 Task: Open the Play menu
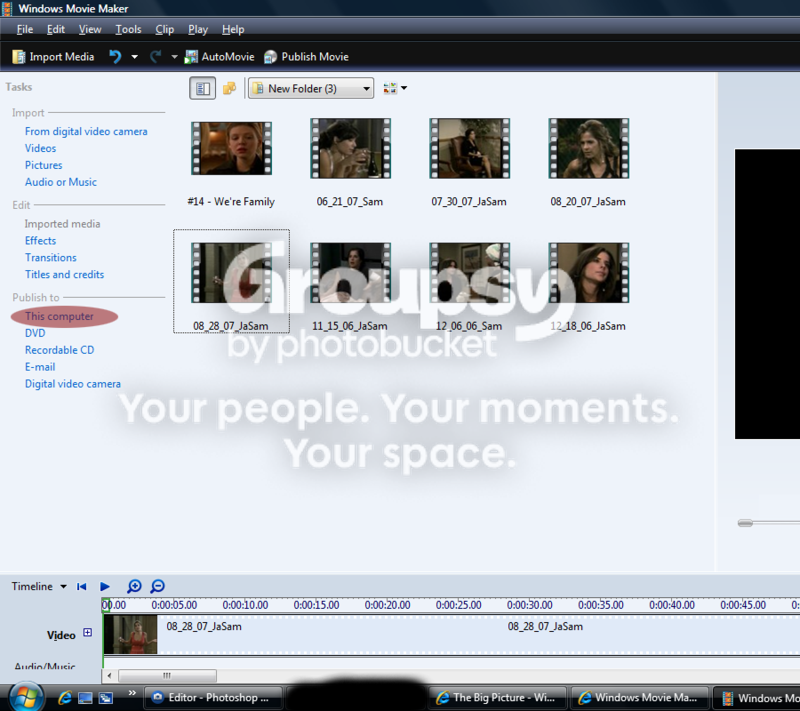tap(198, 30)
